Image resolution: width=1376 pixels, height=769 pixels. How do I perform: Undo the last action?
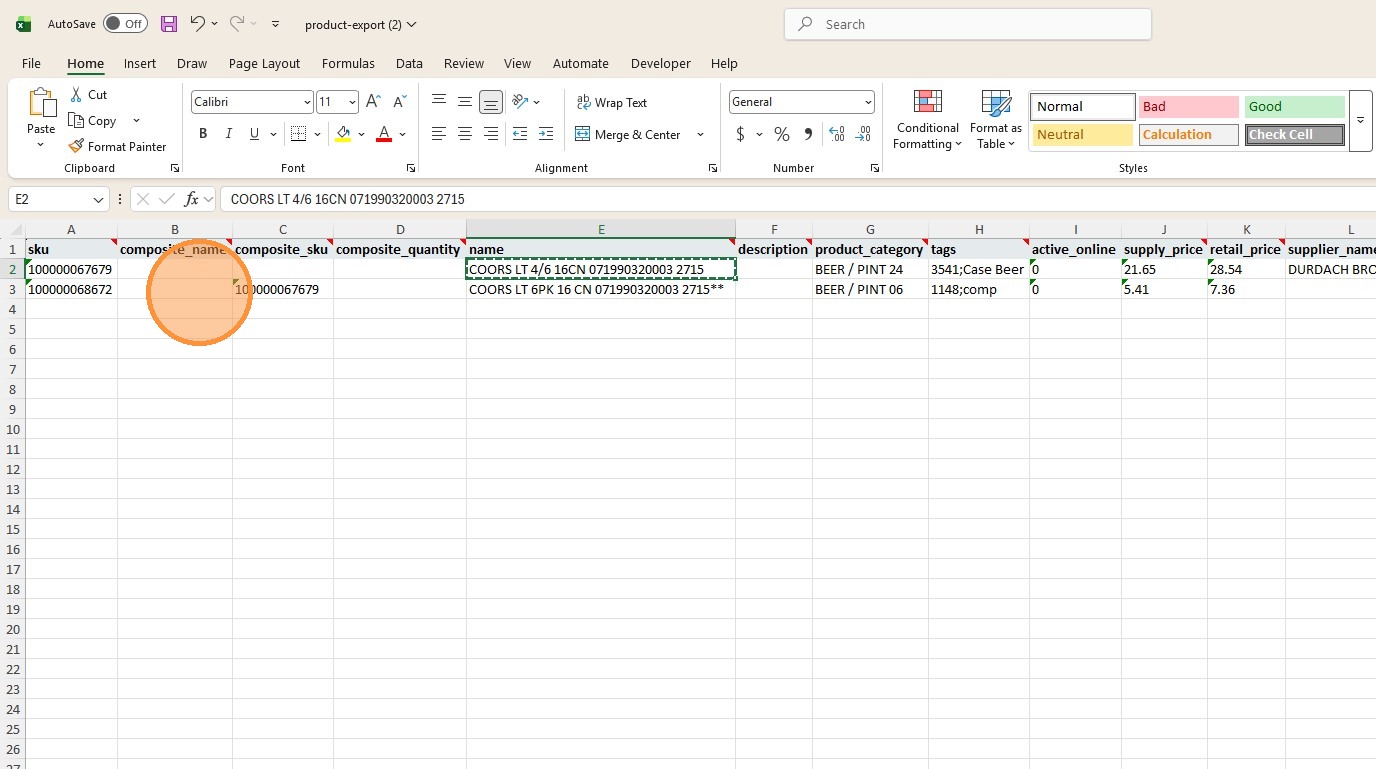point(197,24)
